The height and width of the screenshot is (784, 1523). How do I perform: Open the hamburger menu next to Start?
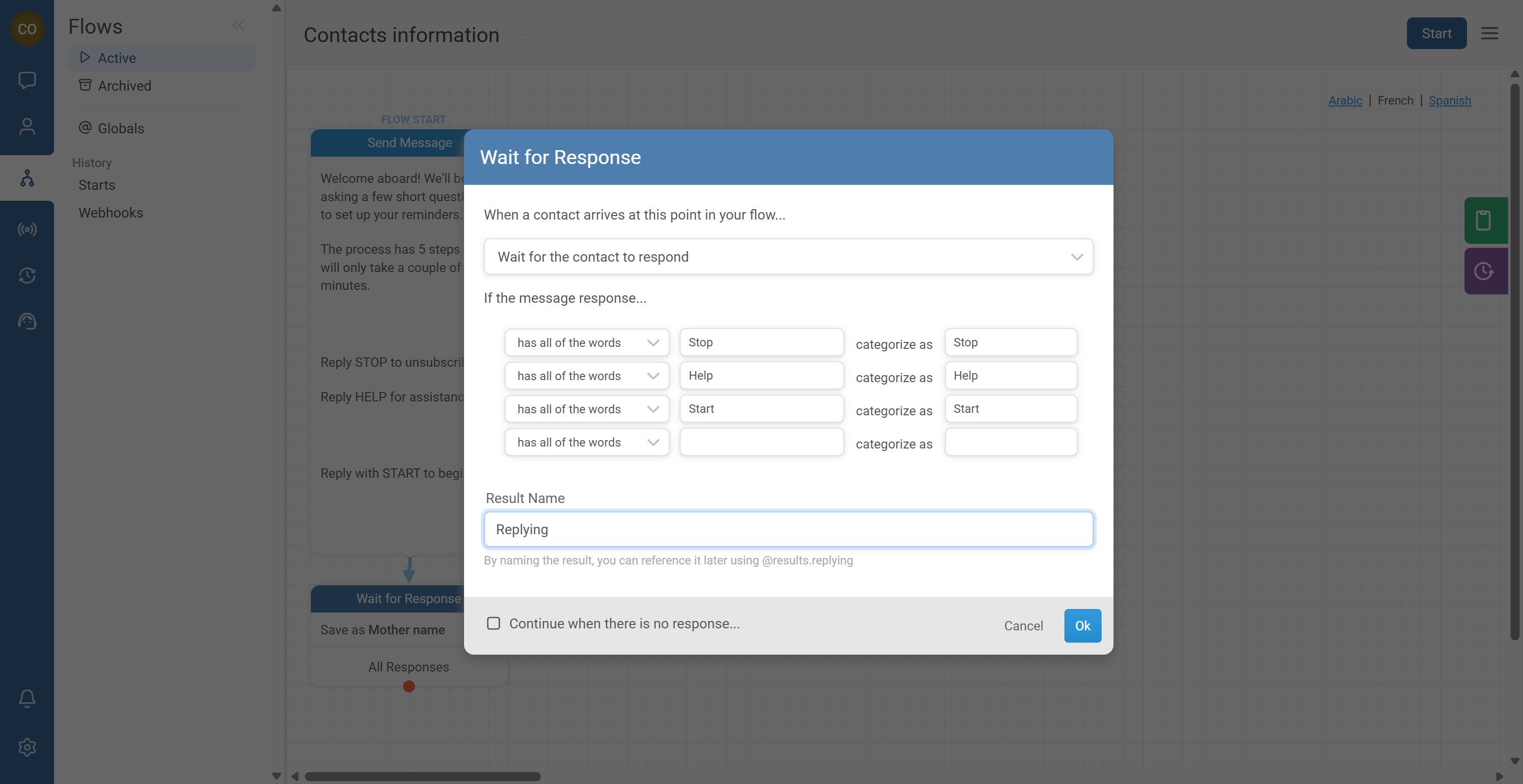click(x=1489, y=33)
